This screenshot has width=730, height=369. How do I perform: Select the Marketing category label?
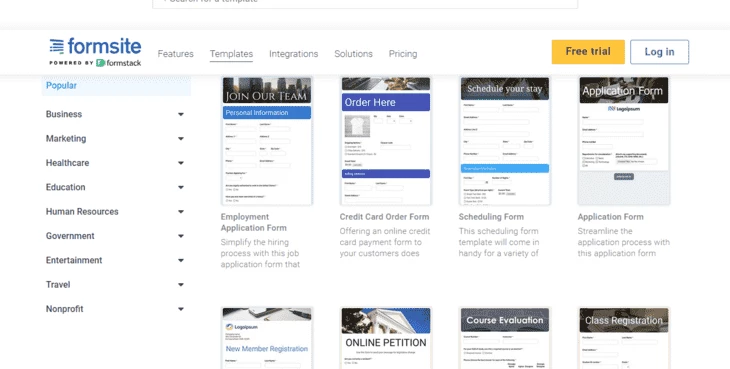tap(66, 139)
